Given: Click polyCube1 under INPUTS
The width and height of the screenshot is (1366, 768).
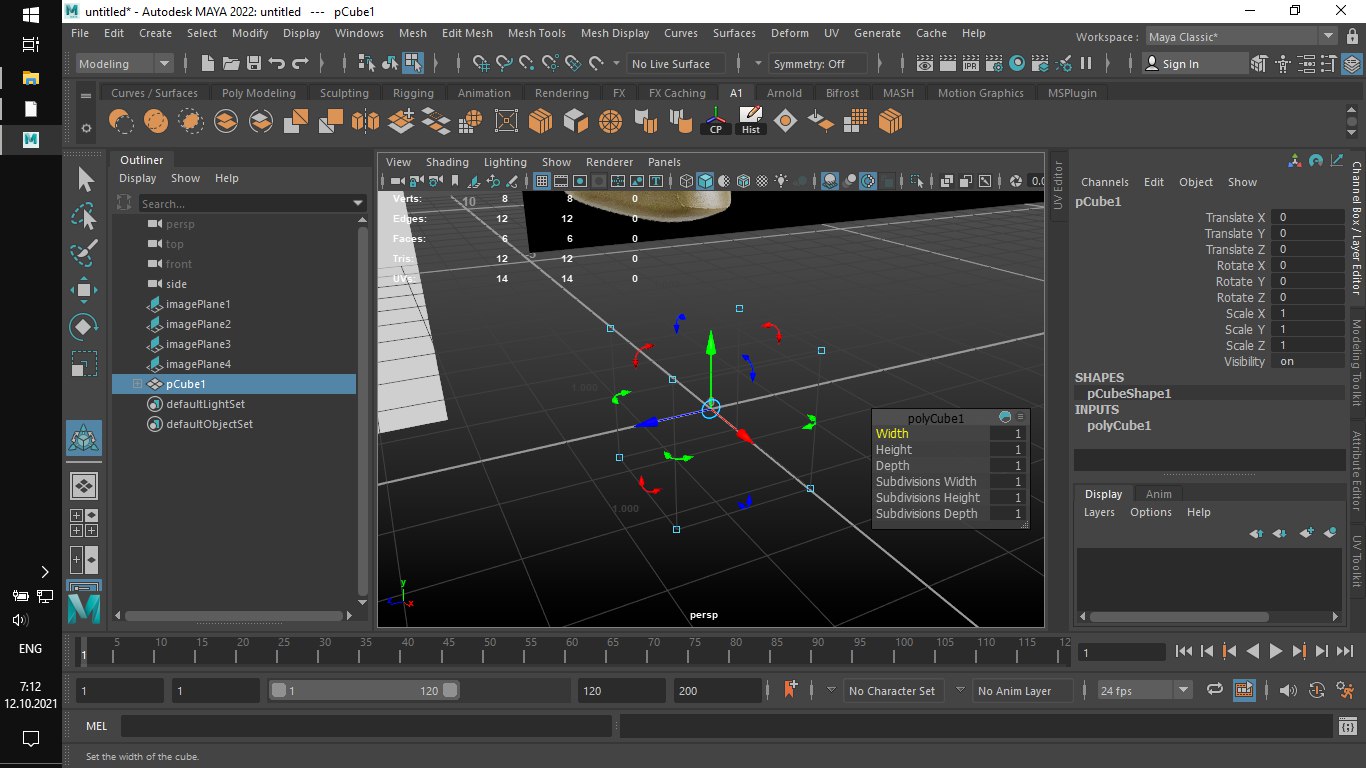Looking at the screenshot, I should pyautogui.click(x=1119, y=426).
